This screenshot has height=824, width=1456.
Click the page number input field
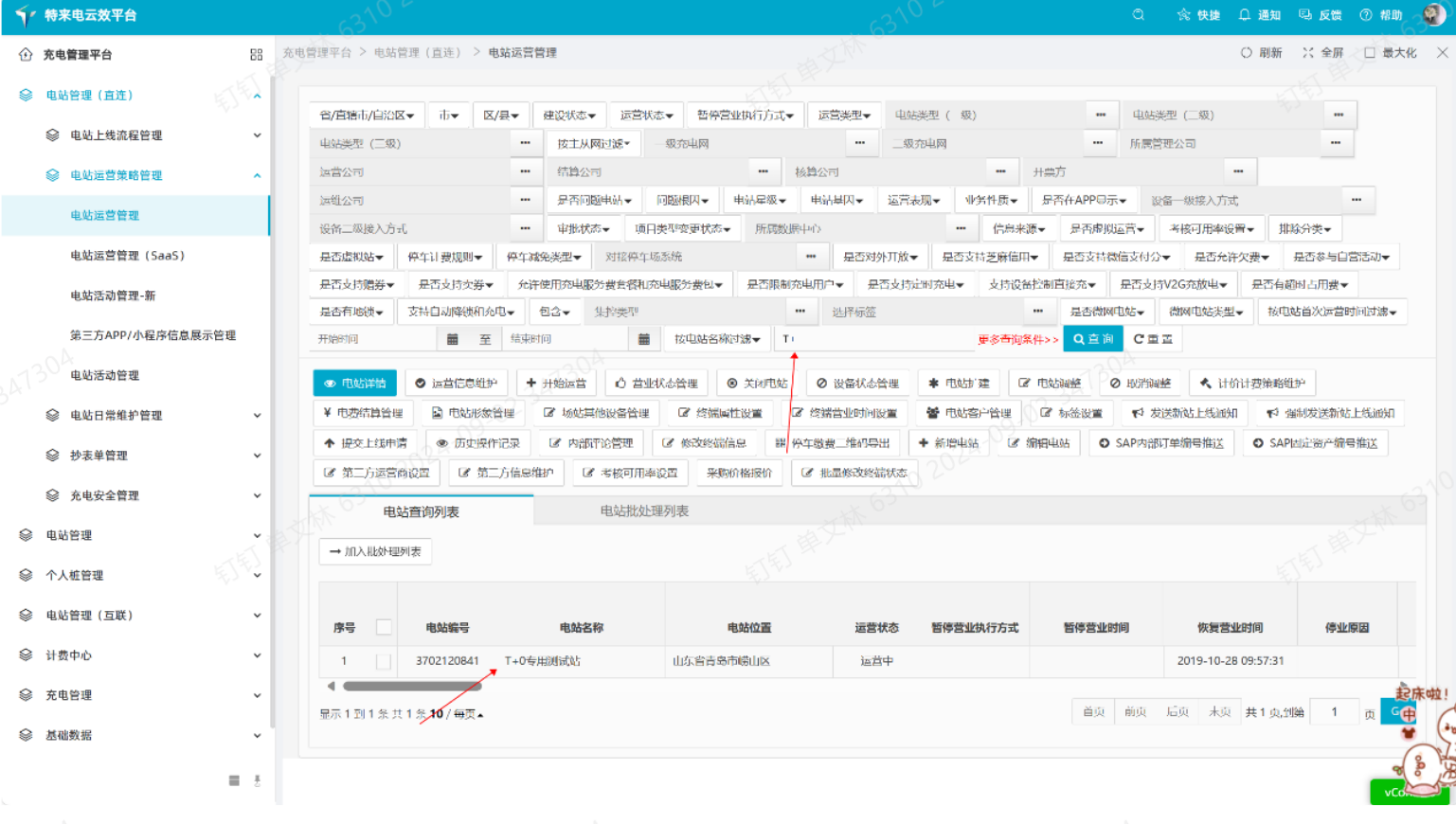coord(1335,712)
